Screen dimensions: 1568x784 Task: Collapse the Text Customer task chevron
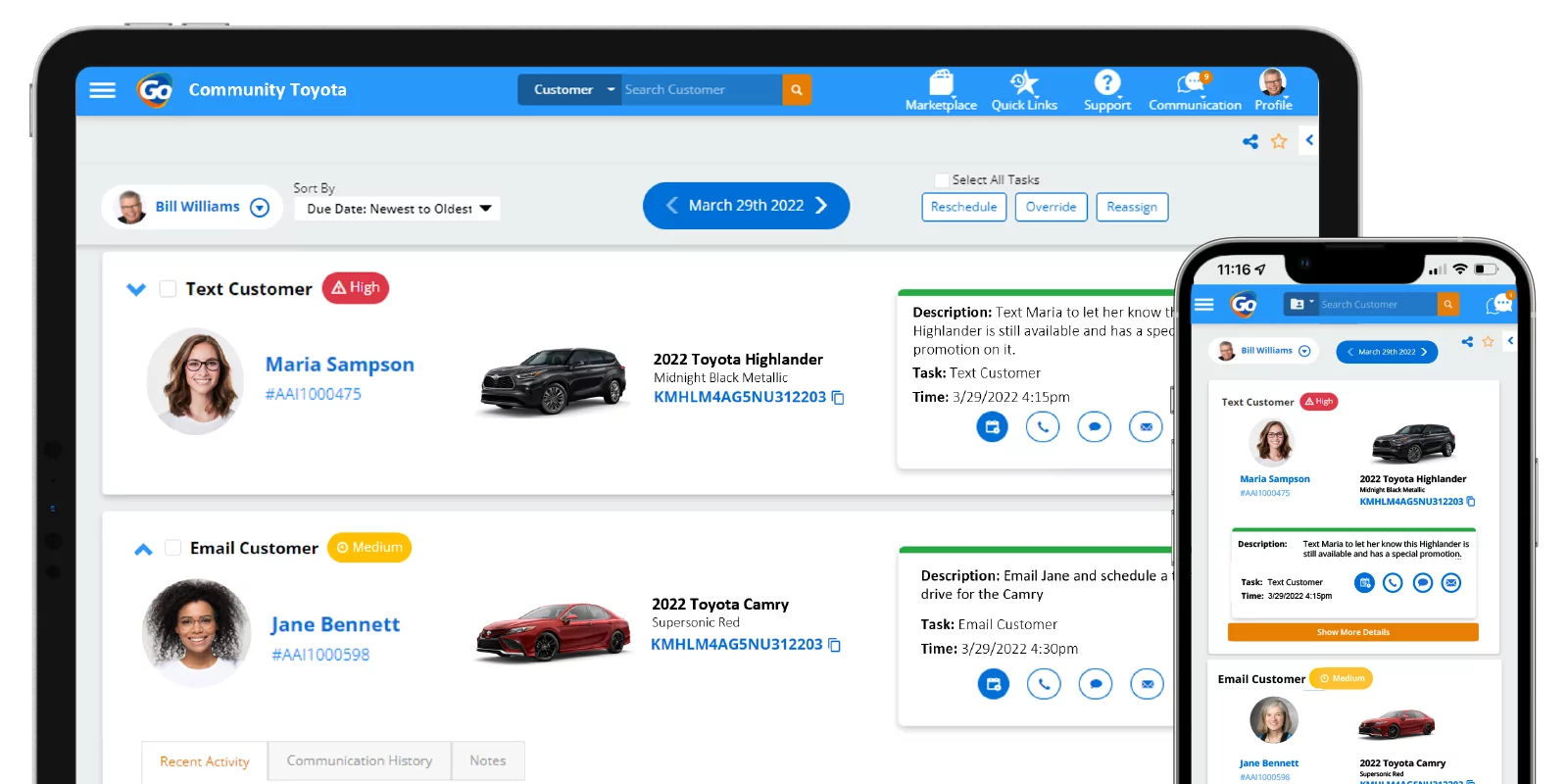click(x=136, y=289)
